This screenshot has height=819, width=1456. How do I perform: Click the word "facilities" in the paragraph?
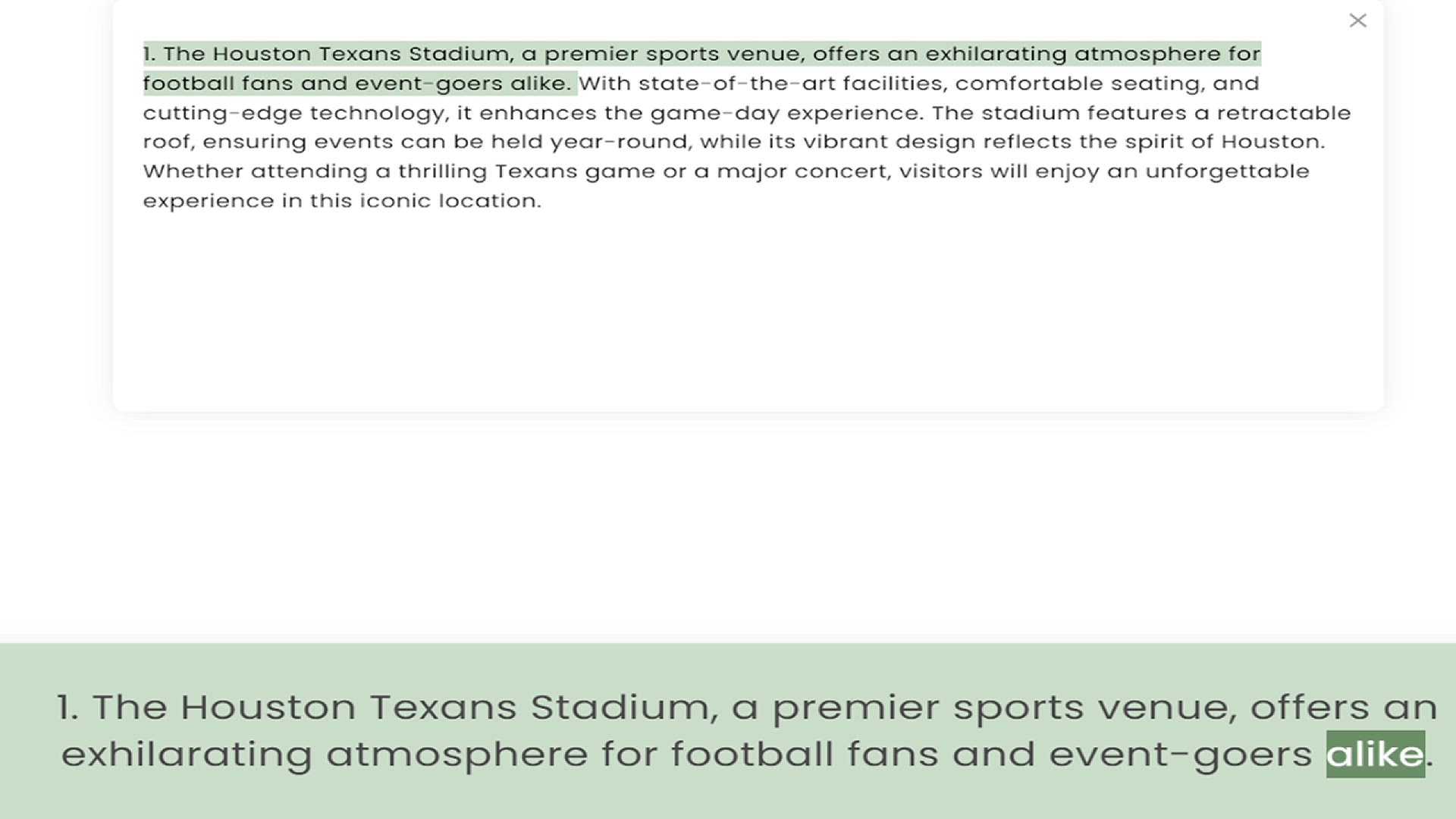(895, 83)
